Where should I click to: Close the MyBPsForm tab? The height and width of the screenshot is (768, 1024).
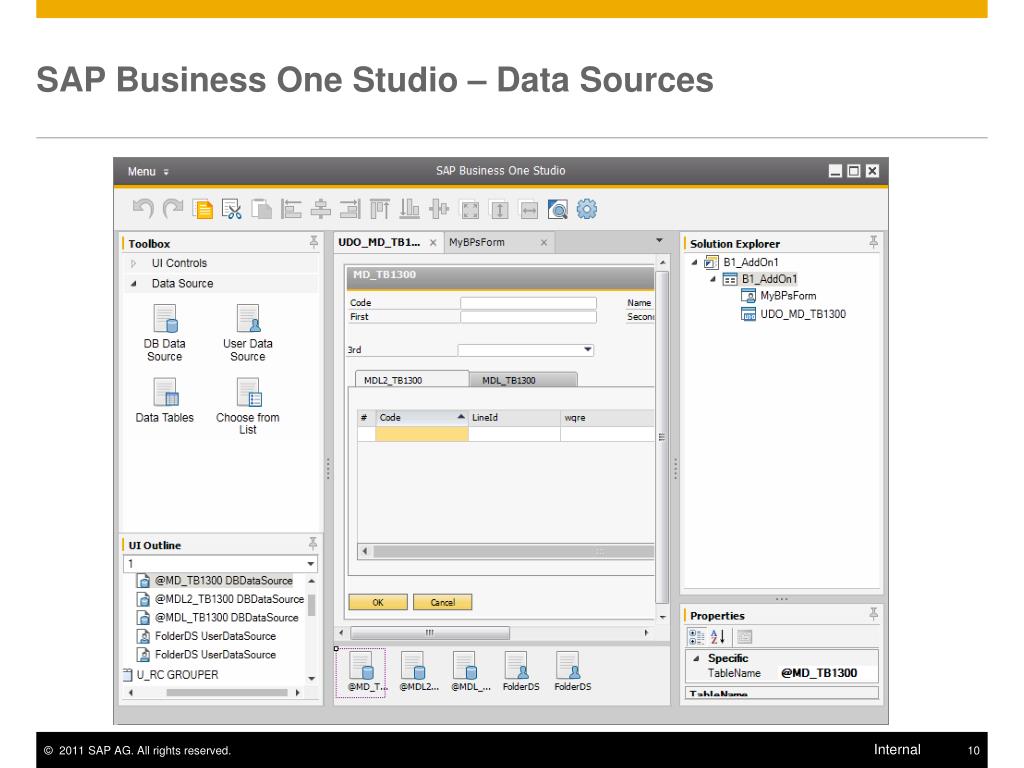point(544,243)
